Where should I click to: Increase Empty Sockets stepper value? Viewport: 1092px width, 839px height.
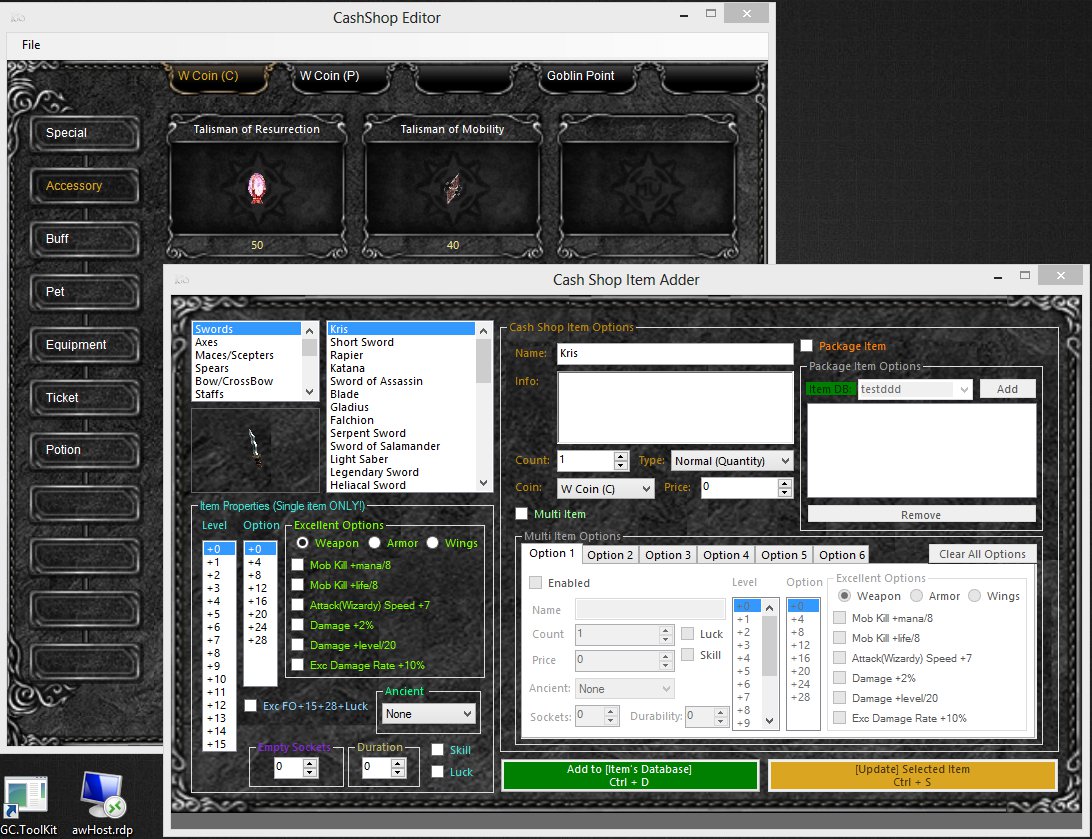(x=311, y=763)
